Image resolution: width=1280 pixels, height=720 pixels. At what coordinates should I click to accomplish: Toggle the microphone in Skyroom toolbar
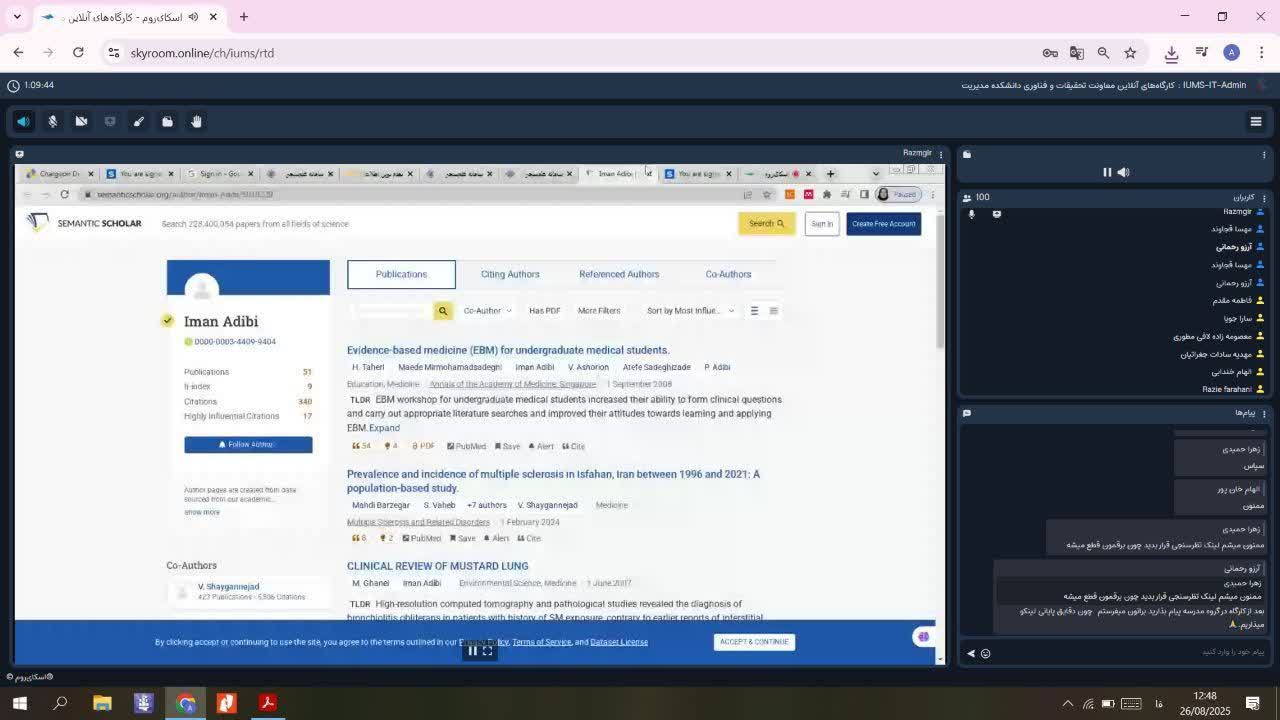click(x=53, y=121)
